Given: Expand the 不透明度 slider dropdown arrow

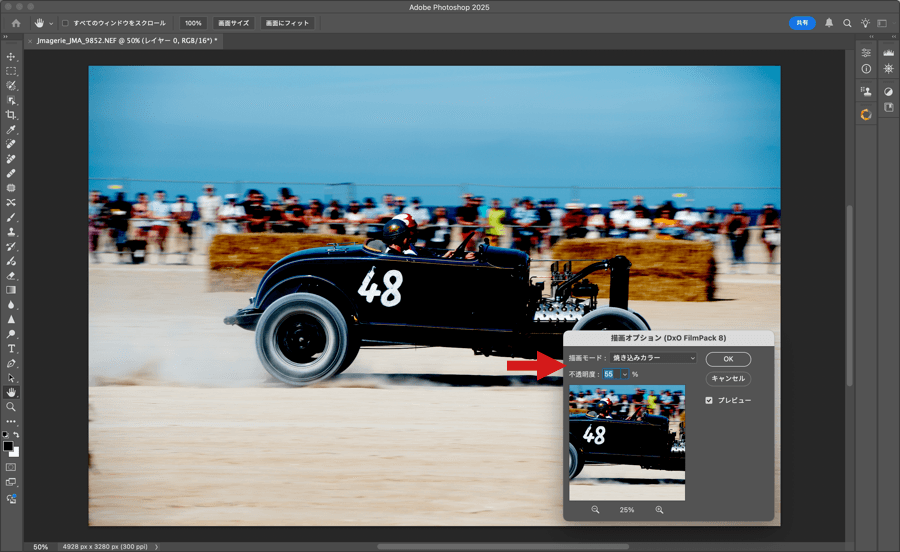Looking at the screenshot, I should click(x=625, y=375).
